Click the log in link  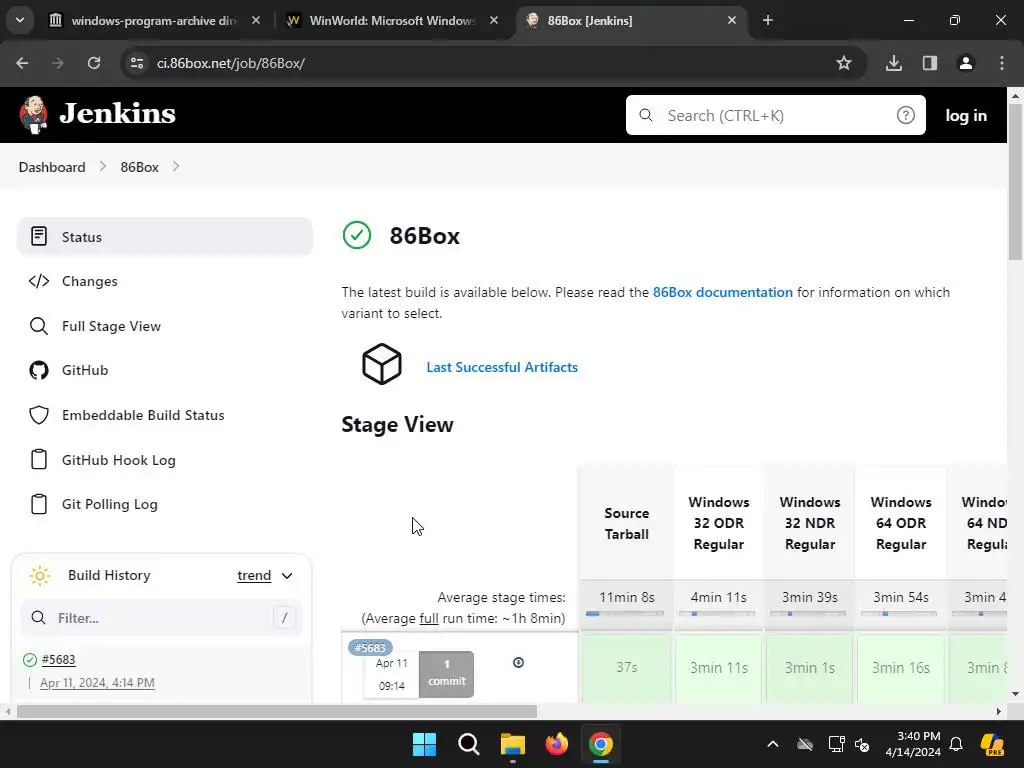coord(966,116)
